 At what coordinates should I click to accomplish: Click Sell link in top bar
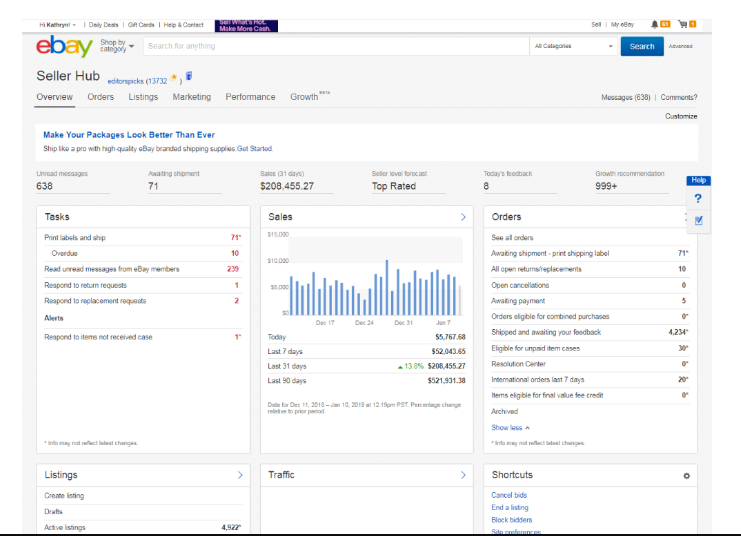pos(596,25)
